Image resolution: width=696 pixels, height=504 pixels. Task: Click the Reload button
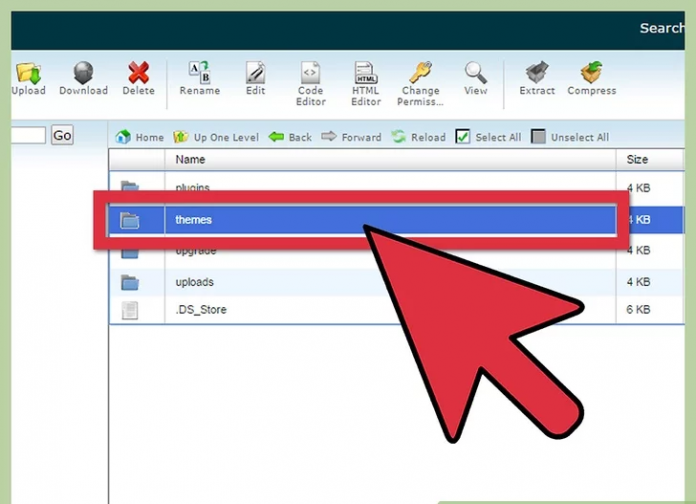[x=418, y=137]
